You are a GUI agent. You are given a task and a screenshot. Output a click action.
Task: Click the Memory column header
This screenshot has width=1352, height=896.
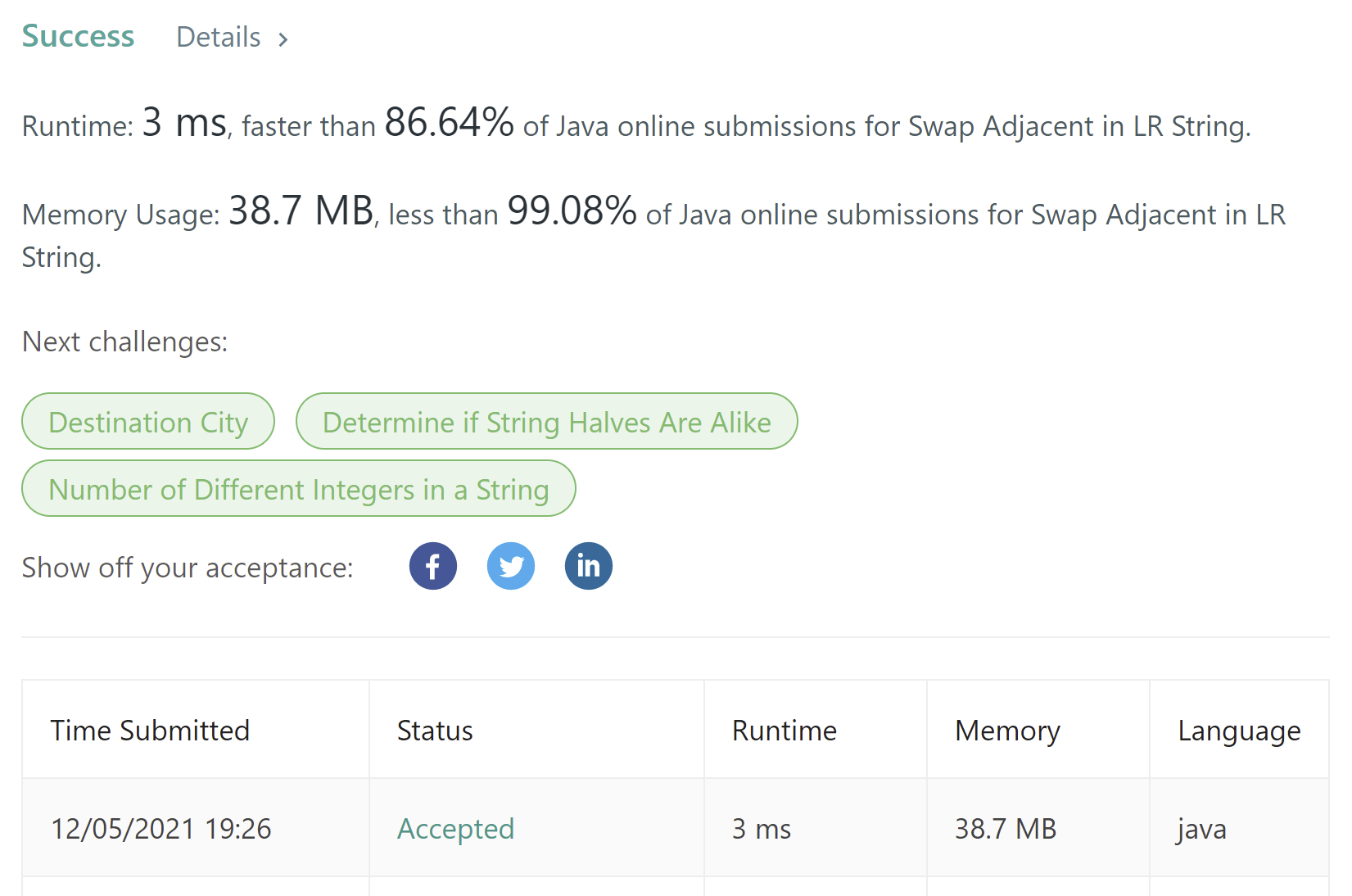1007,730
